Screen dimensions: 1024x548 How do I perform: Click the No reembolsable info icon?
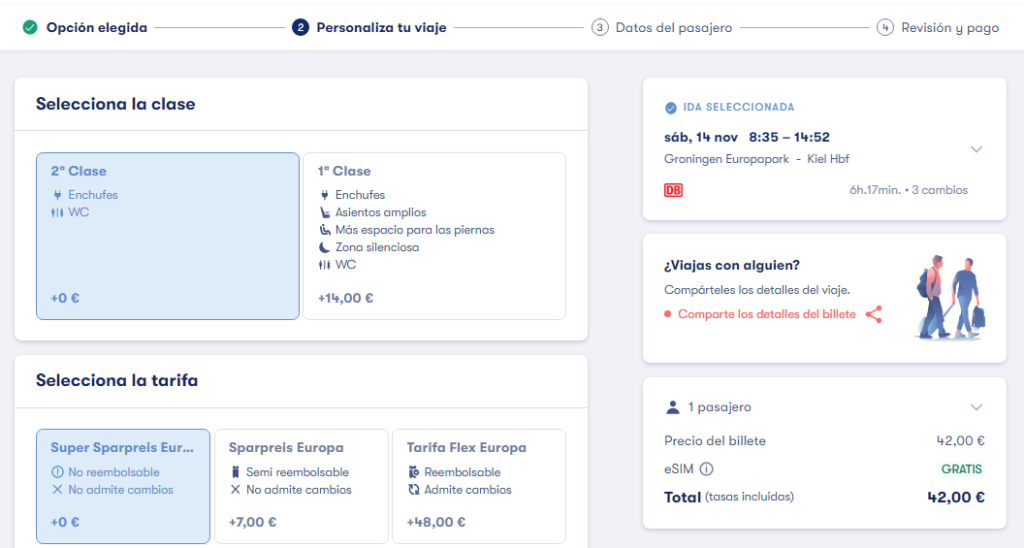[x=57, y=472]
